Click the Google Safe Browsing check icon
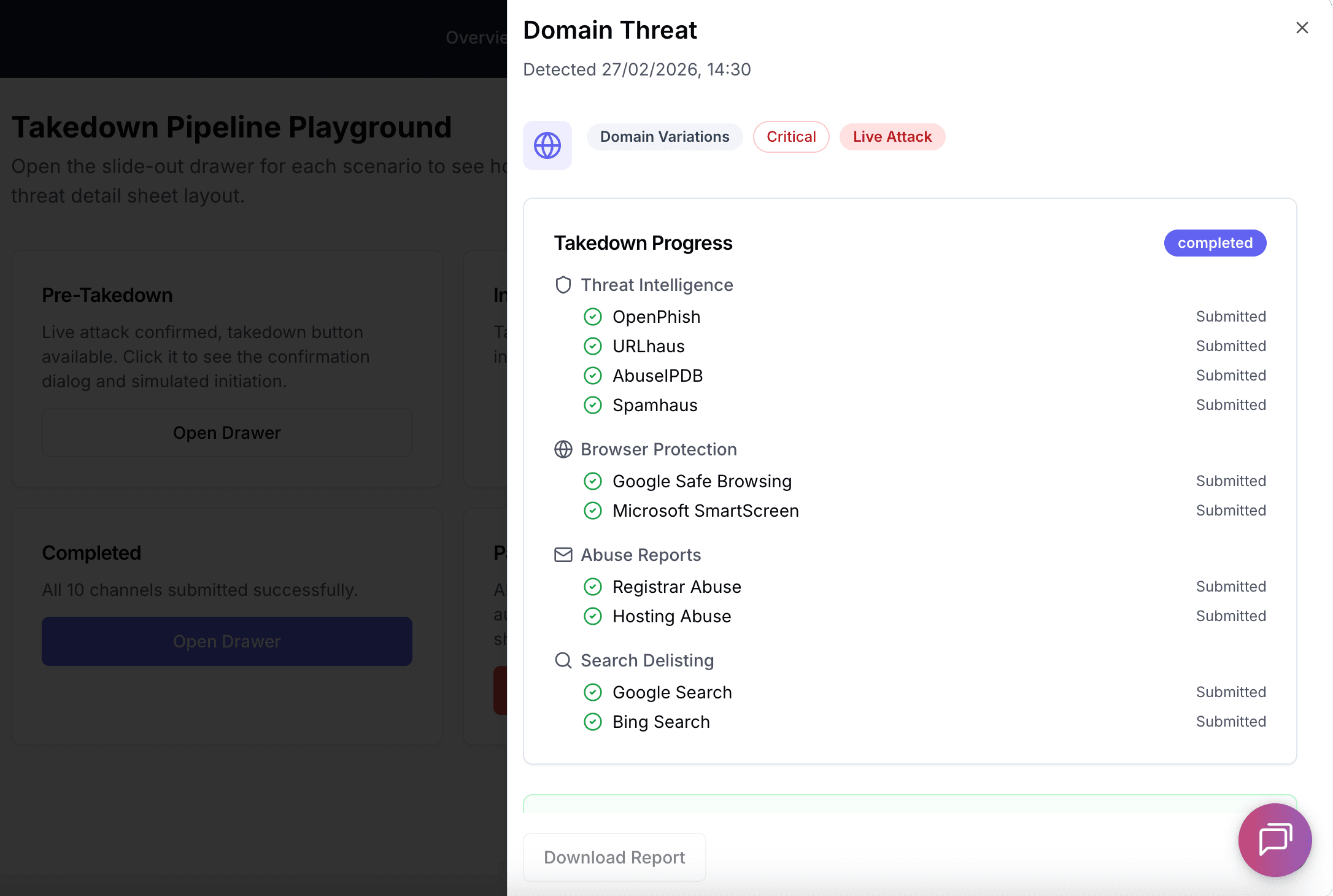Image resolution: width=1333 pixels, height=896 pixels. tap(592, 481)
